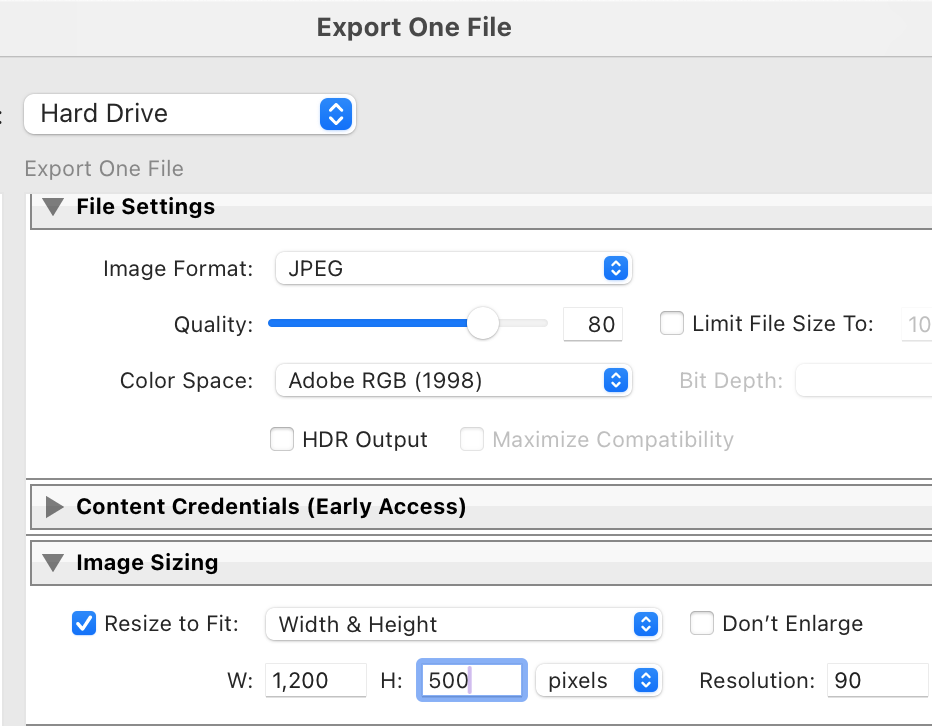Expand the Content Credentials (Early Access) section
Screen dimensions: 932x726
click(54, 508)
